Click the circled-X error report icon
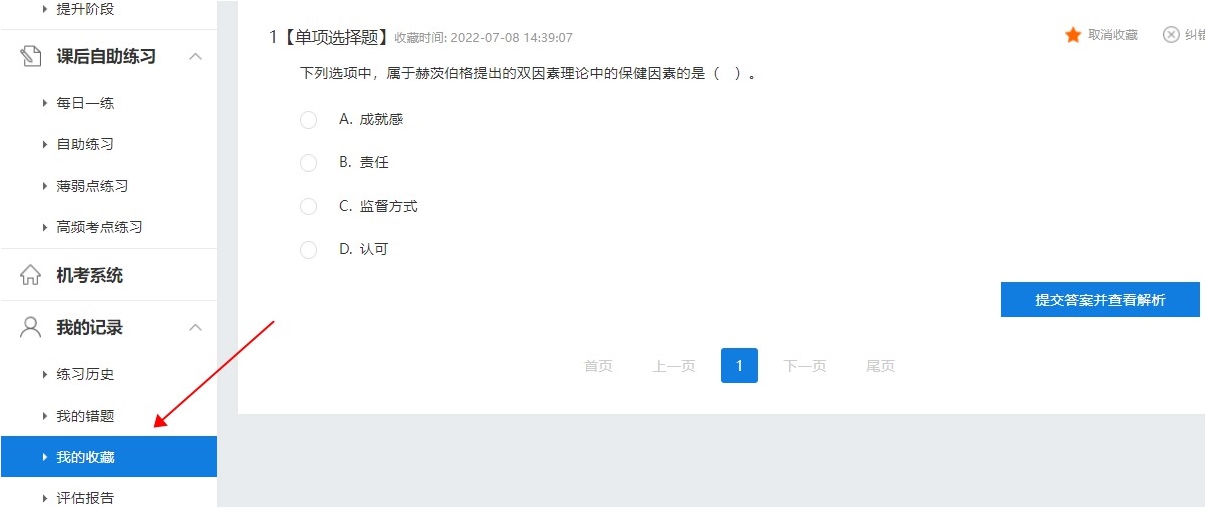 [1171, 35]
